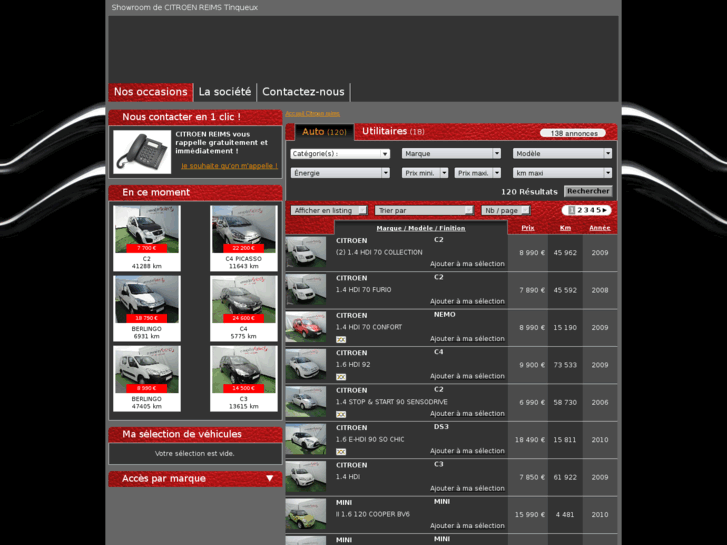The image size is (727, 545).
Task: Open photo of C2 1.4 HDI 70 COLLECTION
Action: (x=306, y=252)
